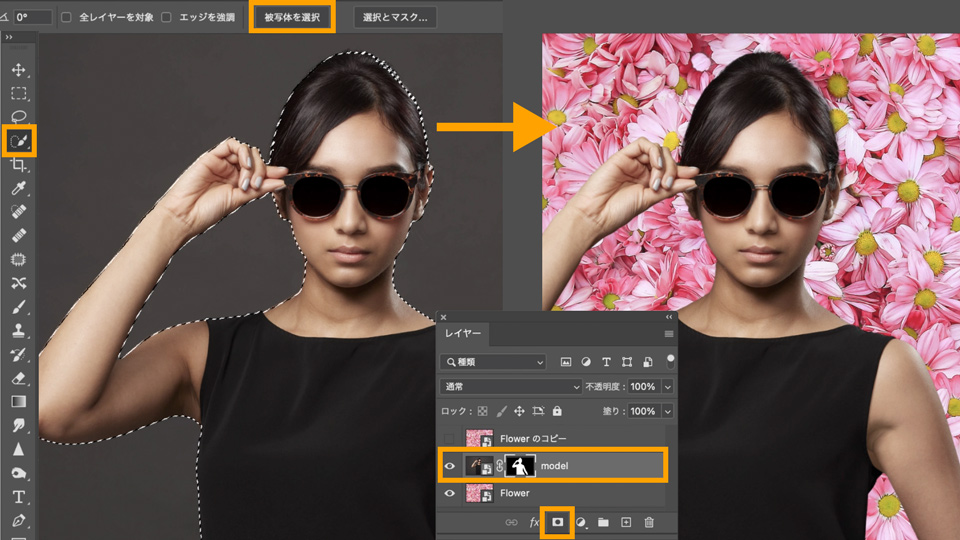This screenshot has width=960, height=540.
Task: Collapse the Layers panel with double chevron
Action: coord(669,317)
